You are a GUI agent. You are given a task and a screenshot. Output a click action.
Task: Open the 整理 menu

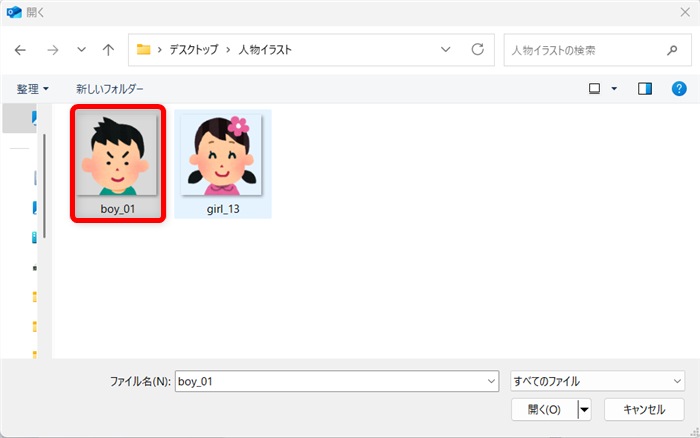(33, 89)
